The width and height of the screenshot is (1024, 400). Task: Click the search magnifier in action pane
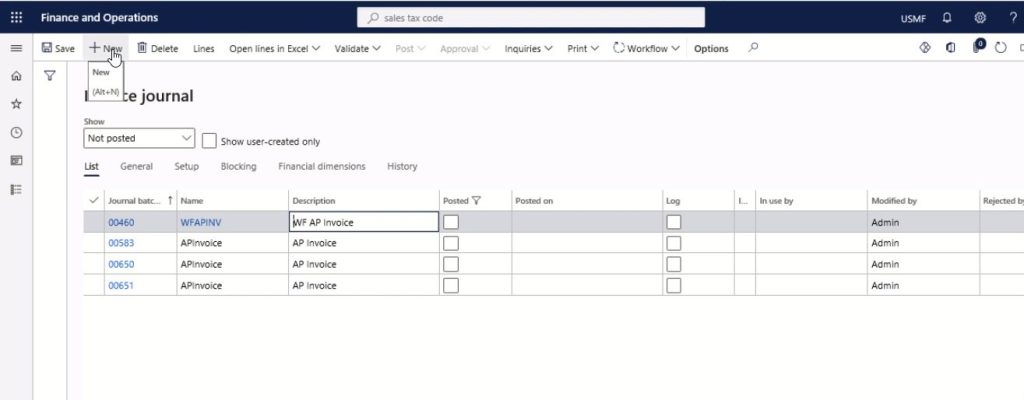click(753, 48)
